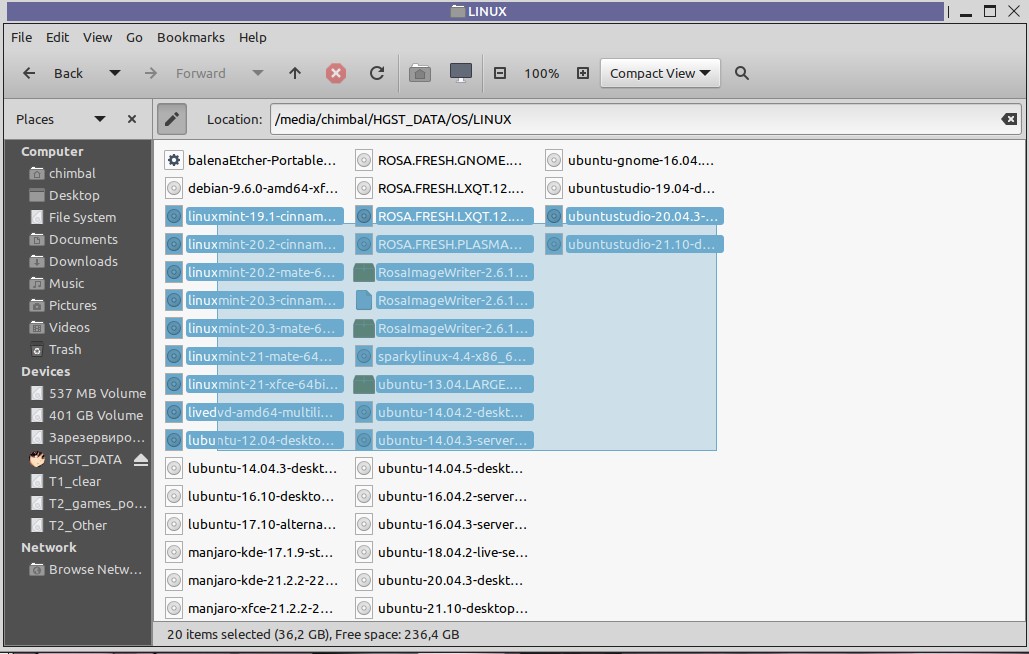This screenshot has width=1029, height=654.
Task: Click the debian-9.6.0-amd64 disc icon
Action: (x=173, y=188)
